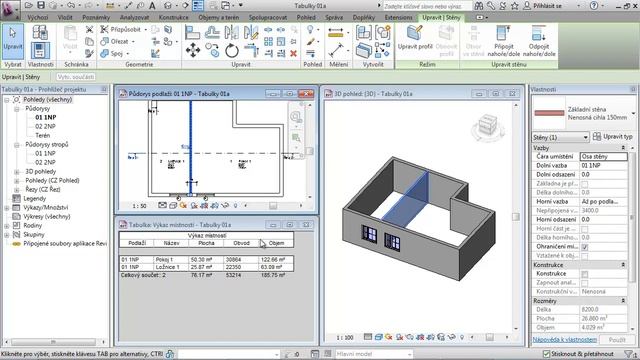Screen dimensions: 640x360
Task: Click the Create Assembly icon in Vytvořit panel
Action: tap(363, 32)
